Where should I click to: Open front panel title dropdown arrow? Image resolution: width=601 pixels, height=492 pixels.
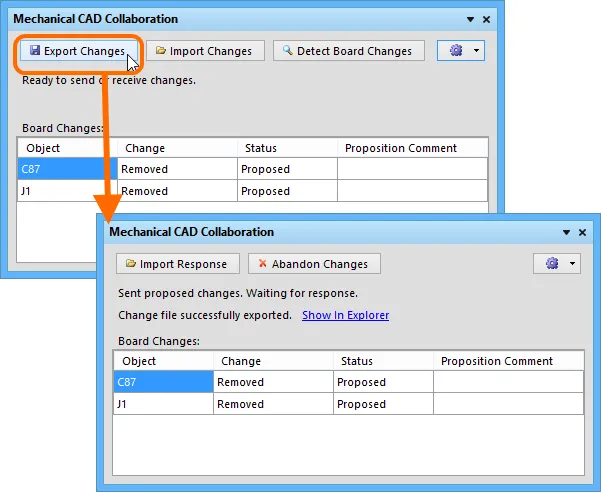point(566,232)
